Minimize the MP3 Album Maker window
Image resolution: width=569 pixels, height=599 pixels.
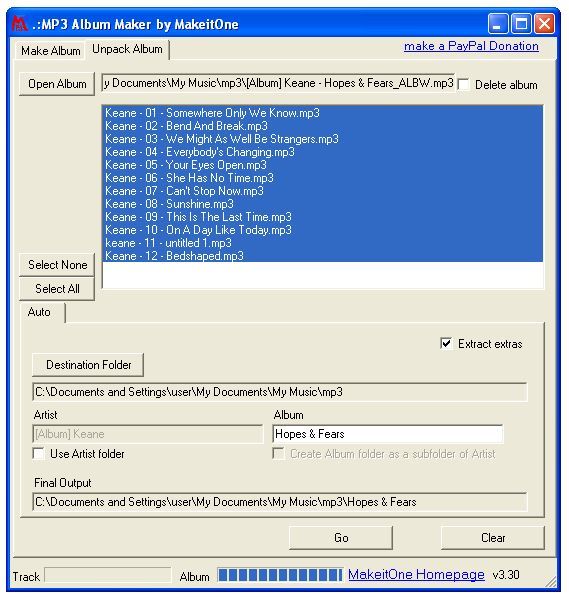(498, 24)
